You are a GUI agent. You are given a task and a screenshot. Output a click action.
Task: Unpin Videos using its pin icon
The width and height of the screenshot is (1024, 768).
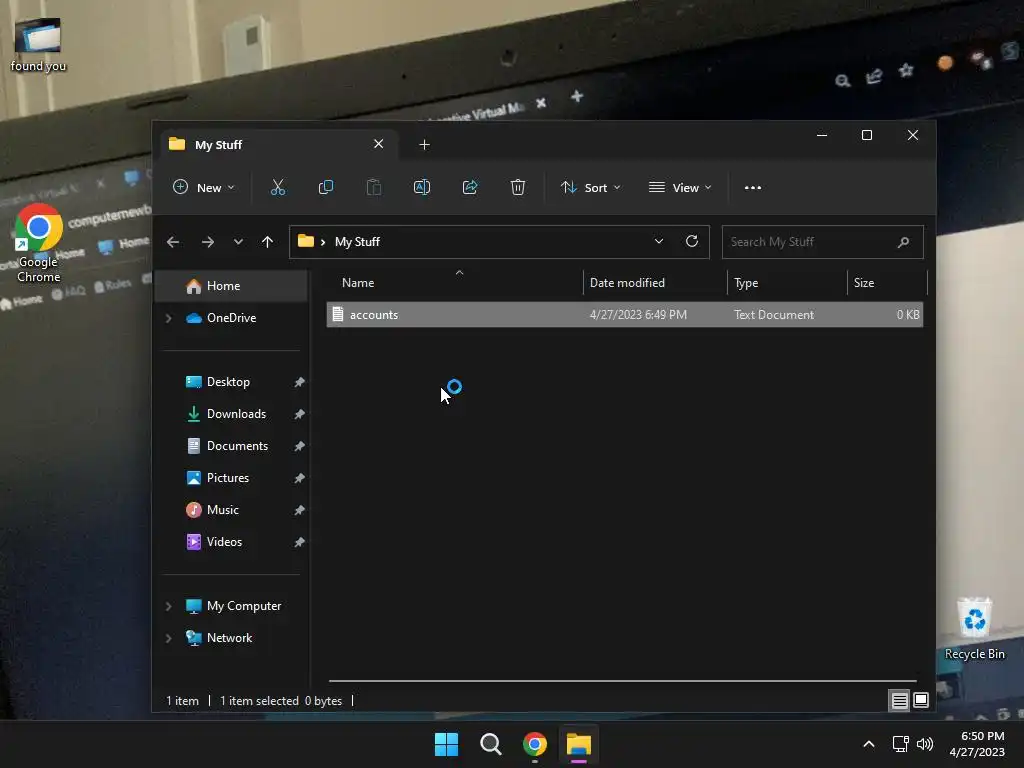[x=299, y=542]
